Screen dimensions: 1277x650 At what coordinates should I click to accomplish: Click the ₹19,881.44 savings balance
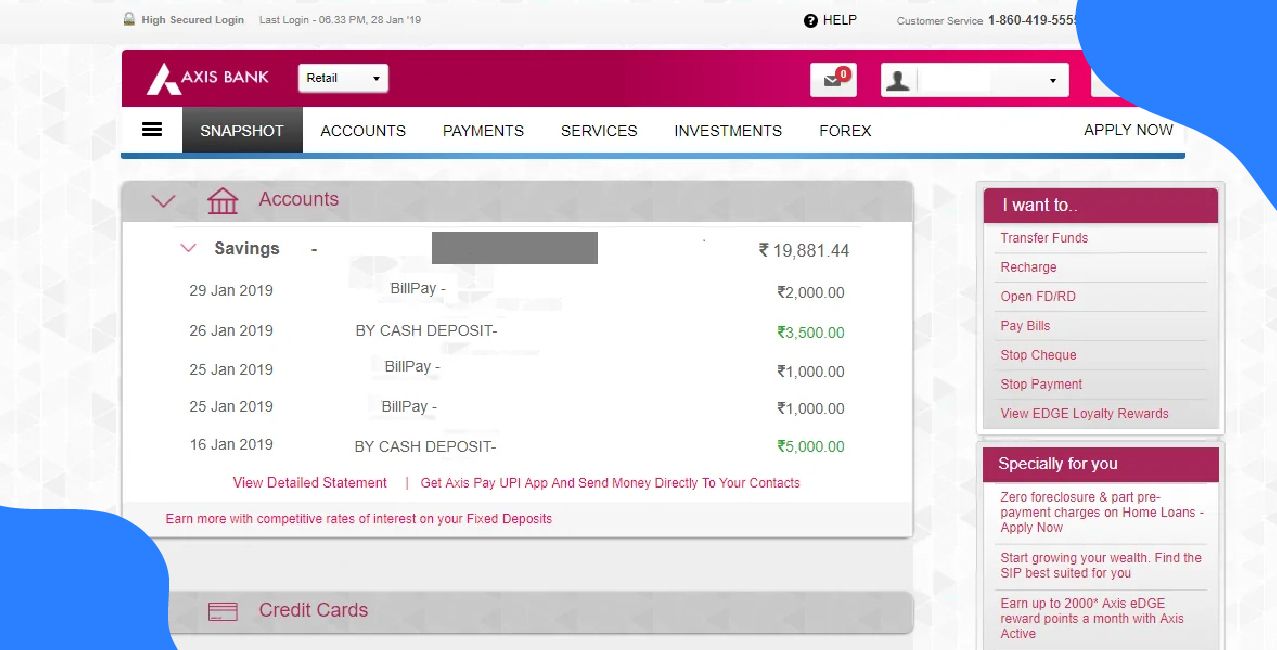[805, 251]
